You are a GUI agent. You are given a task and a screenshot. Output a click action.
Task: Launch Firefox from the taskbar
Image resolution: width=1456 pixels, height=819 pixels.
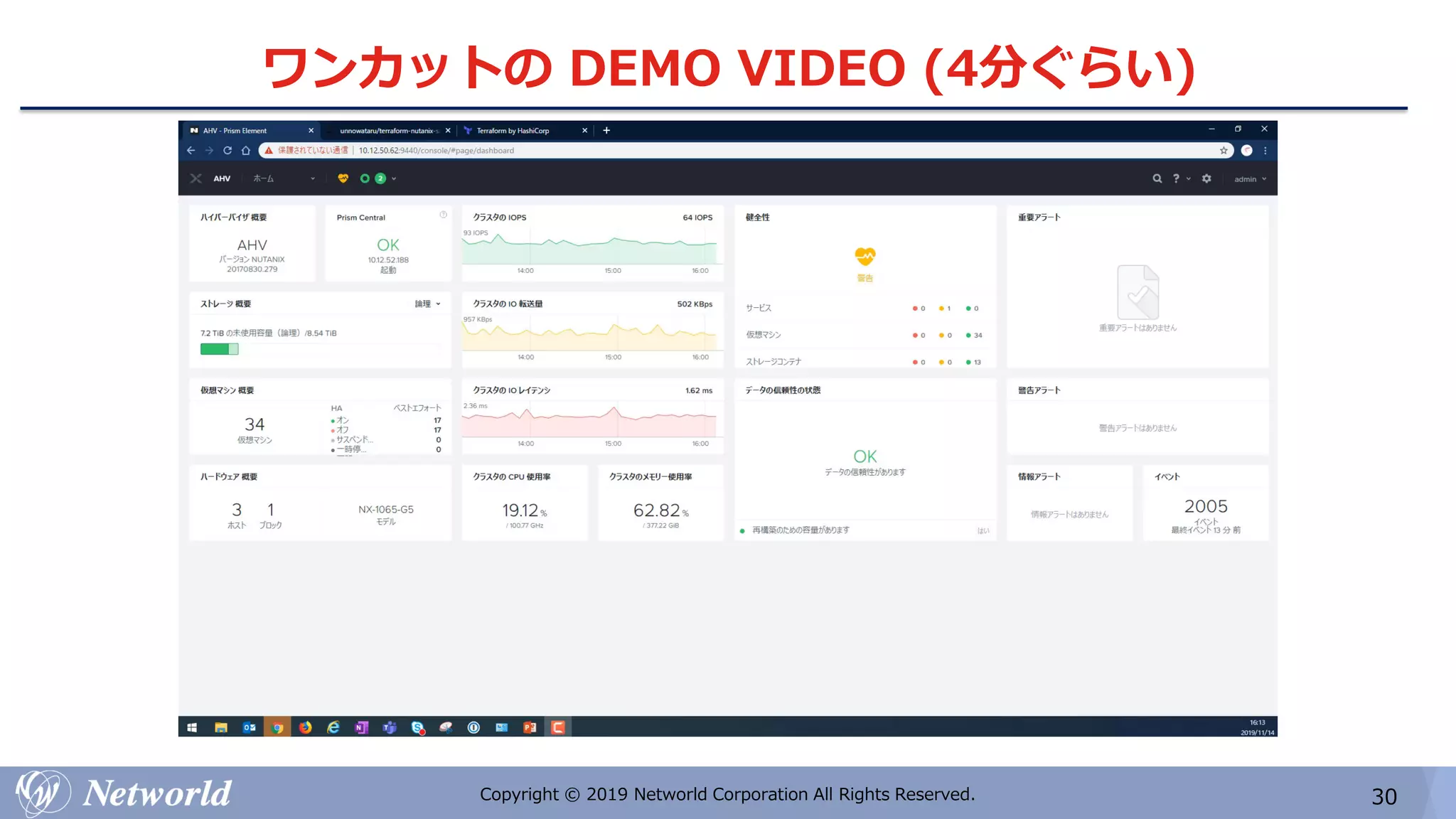click(x=305, y=727)
